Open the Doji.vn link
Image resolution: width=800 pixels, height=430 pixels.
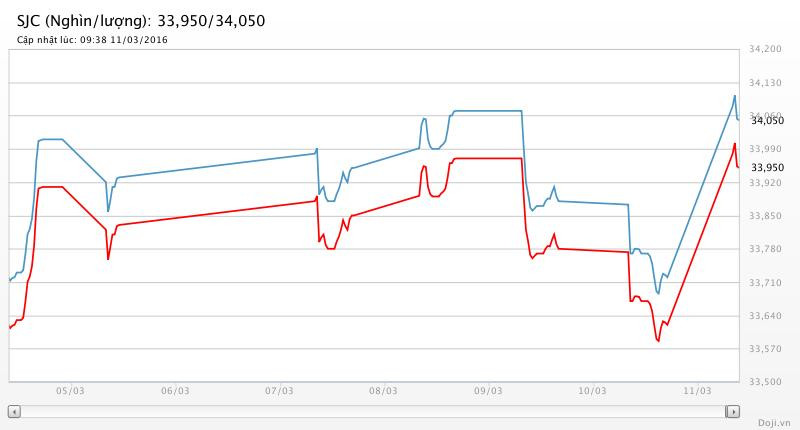[x=775, y=423]
